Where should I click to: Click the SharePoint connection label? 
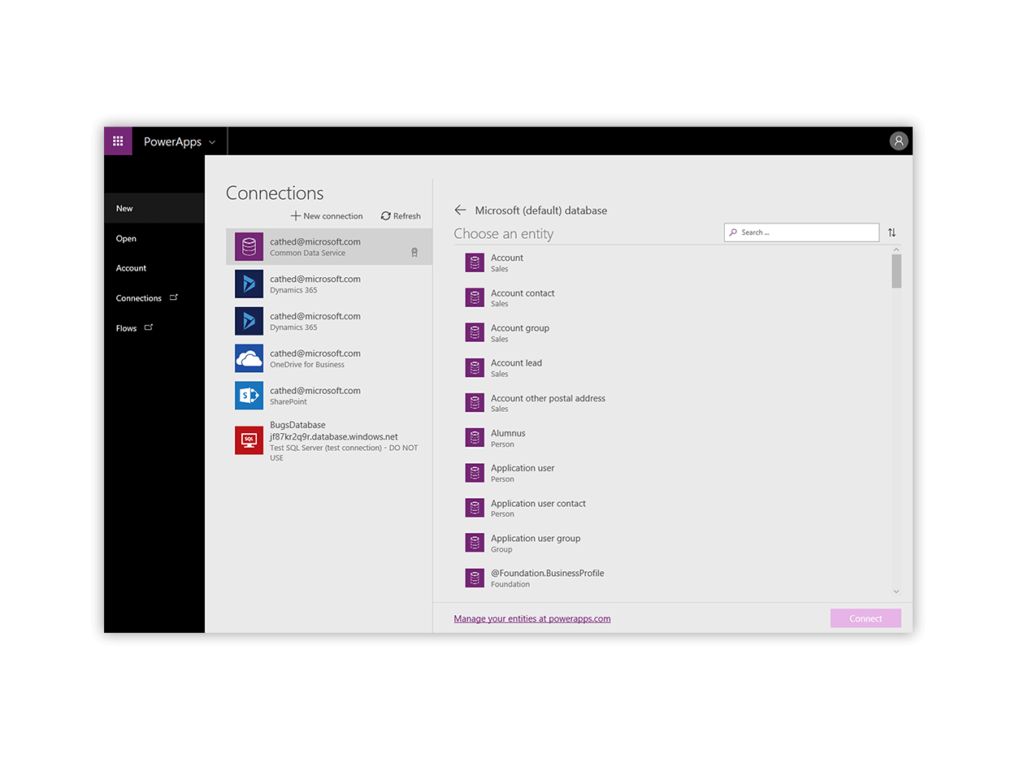(288, 402)
